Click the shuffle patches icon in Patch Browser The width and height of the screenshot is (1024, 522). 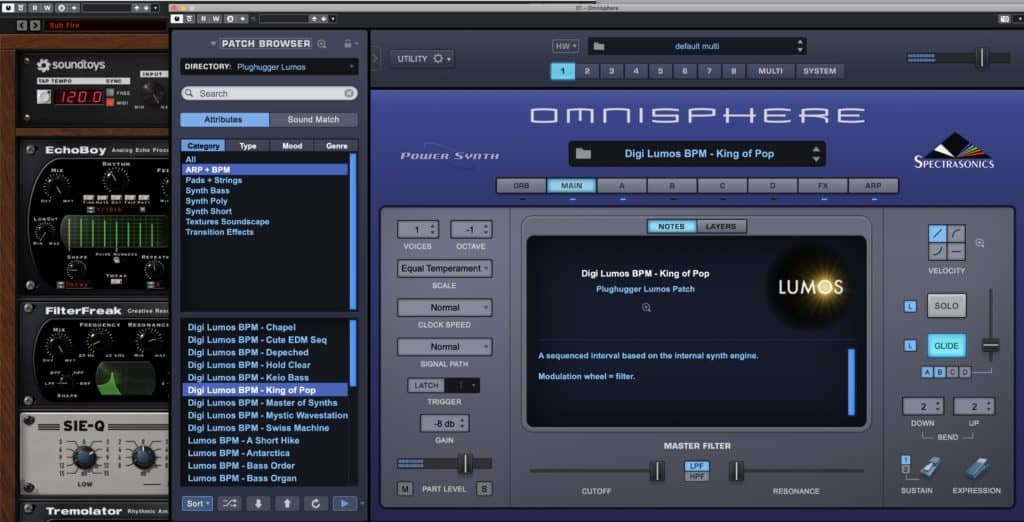(x=229, y=504)
